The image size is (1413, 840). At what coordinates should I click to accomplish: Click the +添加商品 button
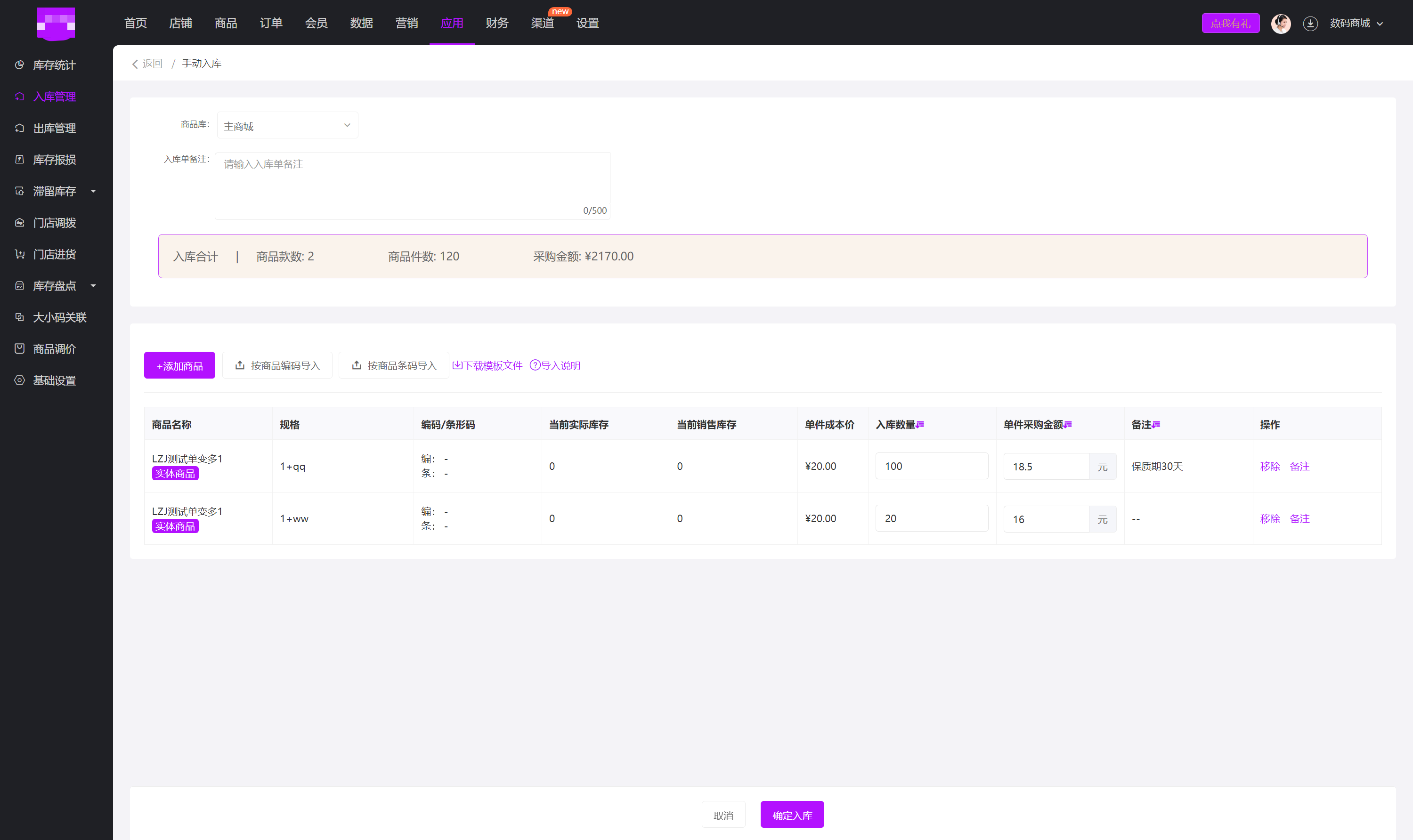pyautogui.click(x=179, y=366)
